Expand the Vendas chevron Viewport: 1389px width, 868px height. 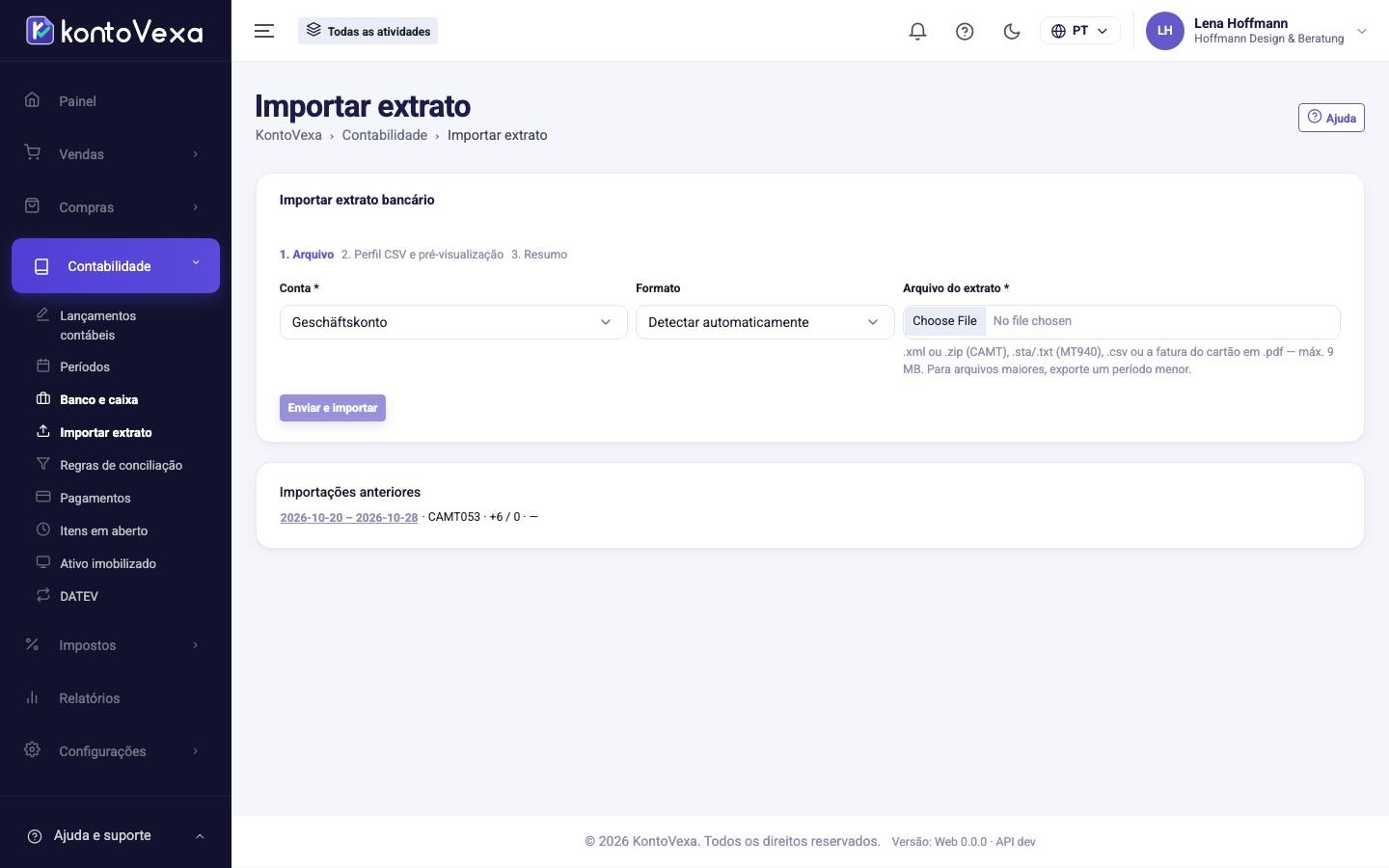(x=195, y=154)
